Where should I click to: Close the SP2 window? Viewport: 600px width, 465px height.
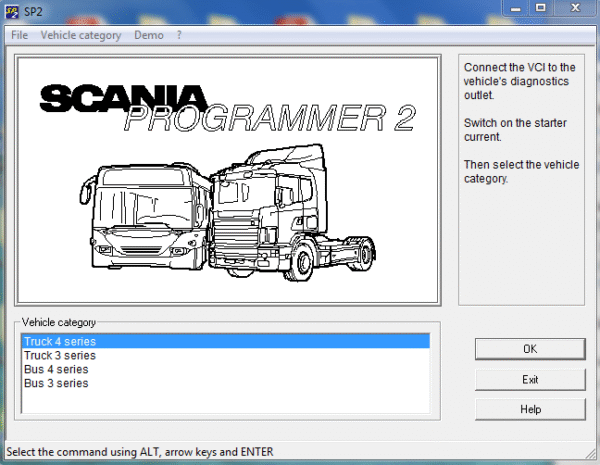coord(575,8)
